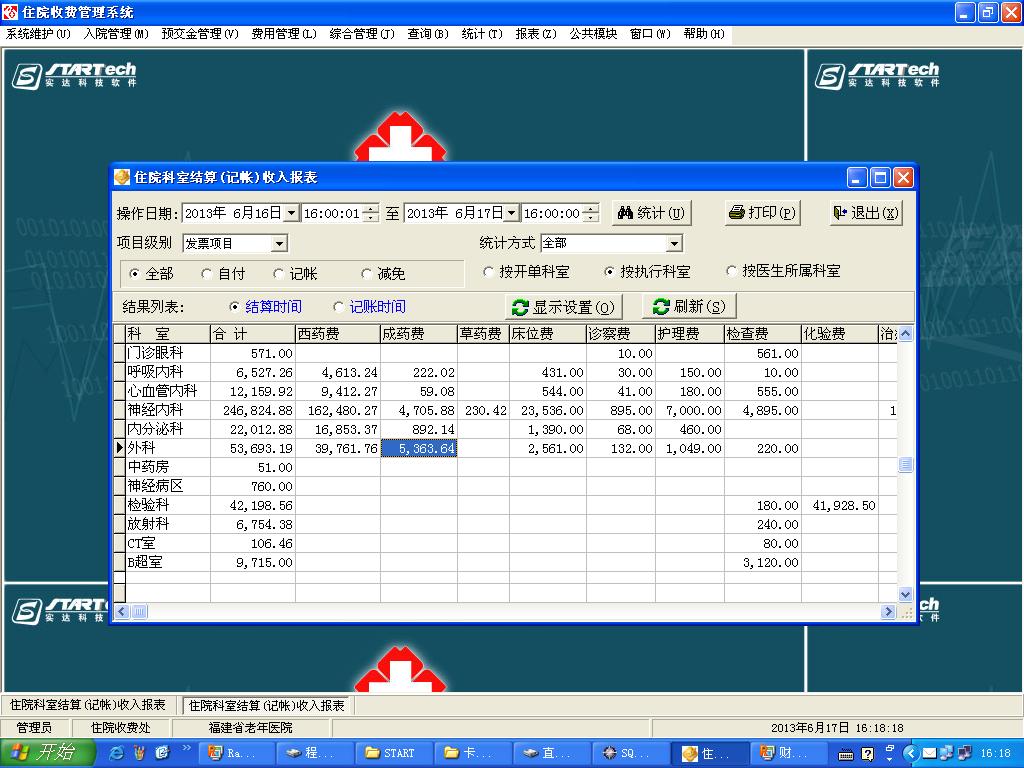The image size is (1024, 768).
Task: Switch to second 住院科室结算(记帐)收入报表 tab
Action: [266, 705]
